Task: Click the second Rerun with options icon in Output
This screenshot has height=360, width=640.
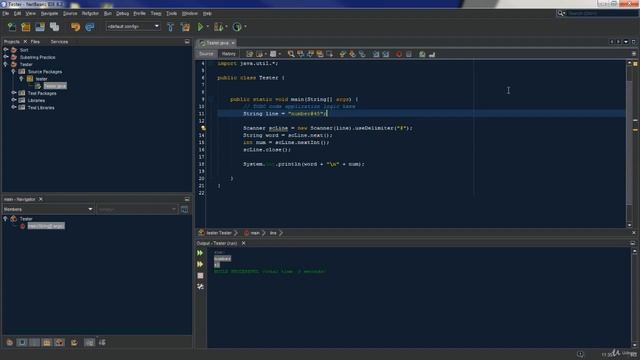Action: [200, 264]
